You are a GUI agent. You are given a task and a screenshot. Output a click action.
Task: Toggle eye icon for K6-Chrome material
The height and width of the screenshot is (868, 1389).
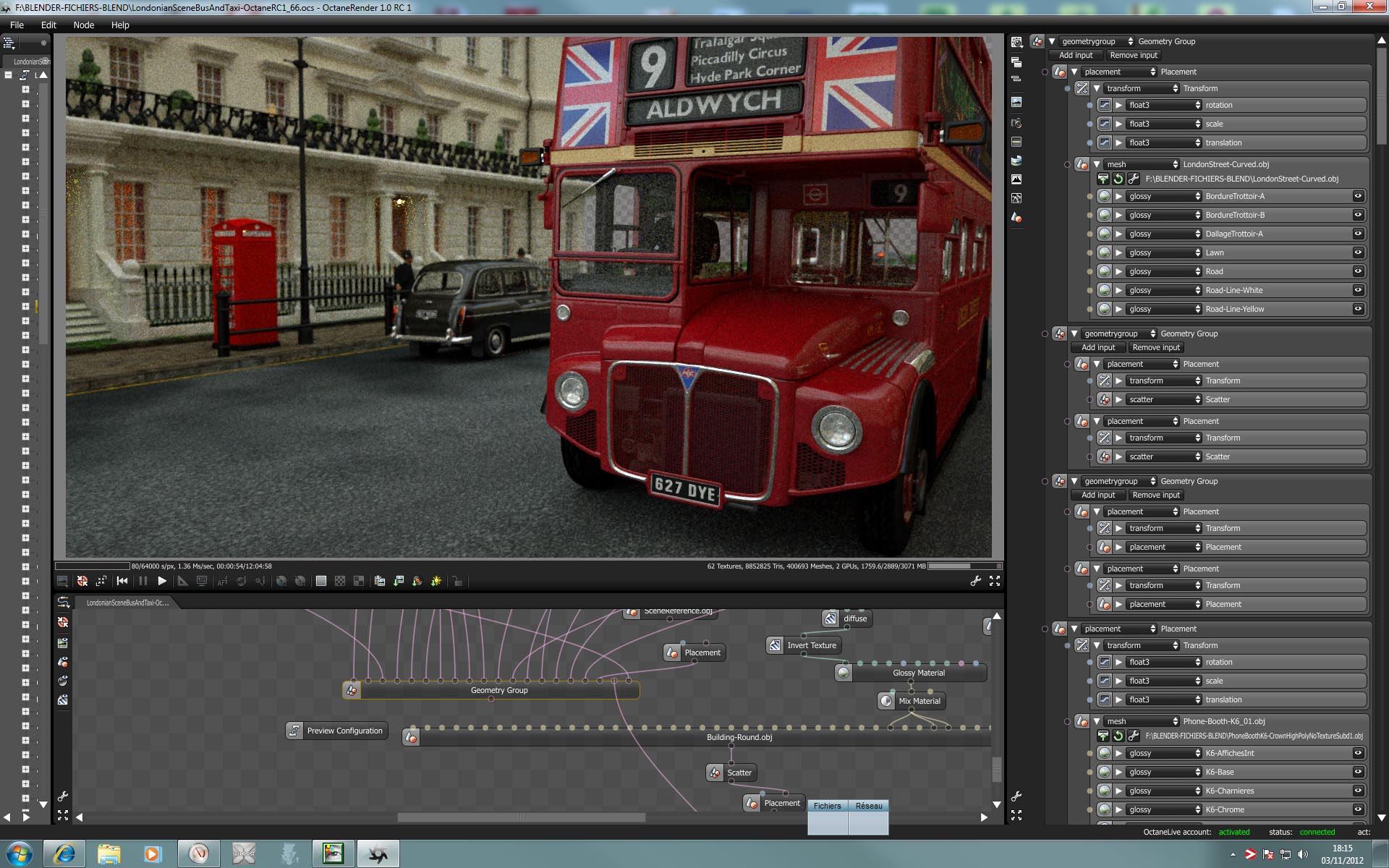click(1358, 809)
